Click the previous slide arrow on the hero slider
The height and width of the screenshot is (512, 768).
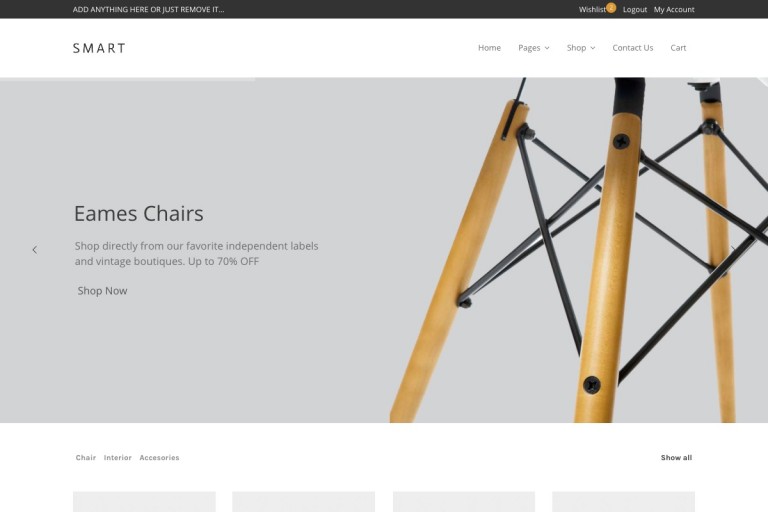pos(35,250)
